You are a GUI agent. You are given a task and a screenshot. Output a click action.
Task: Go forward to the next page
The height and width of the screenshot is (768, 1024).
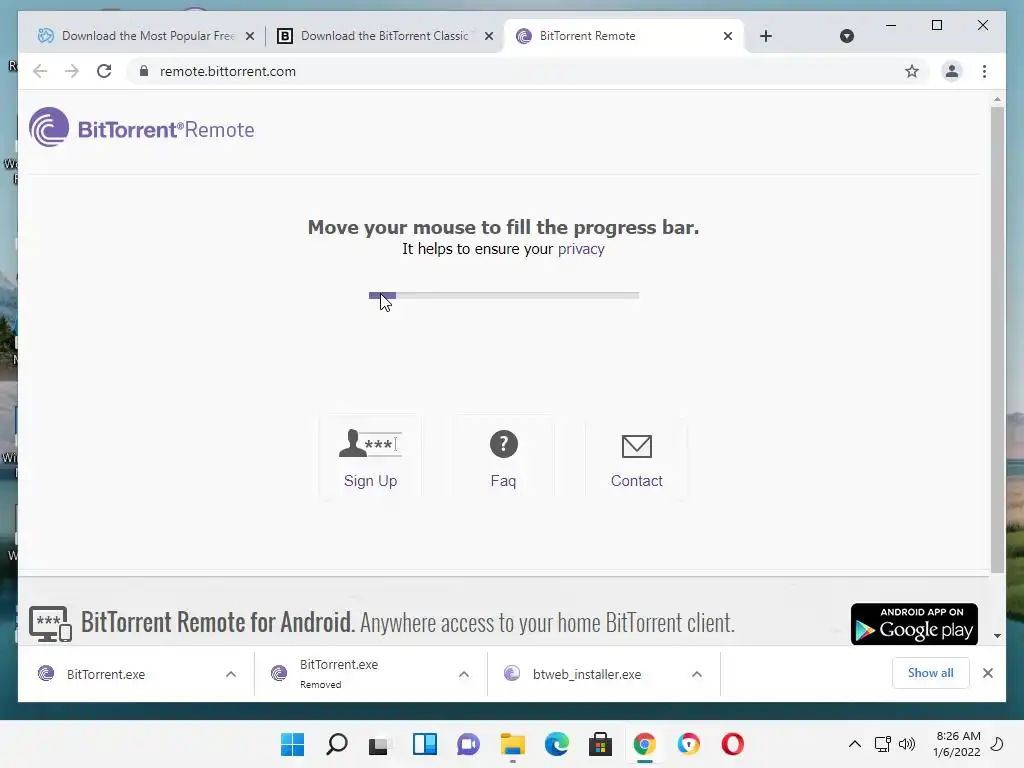(72, 71)
